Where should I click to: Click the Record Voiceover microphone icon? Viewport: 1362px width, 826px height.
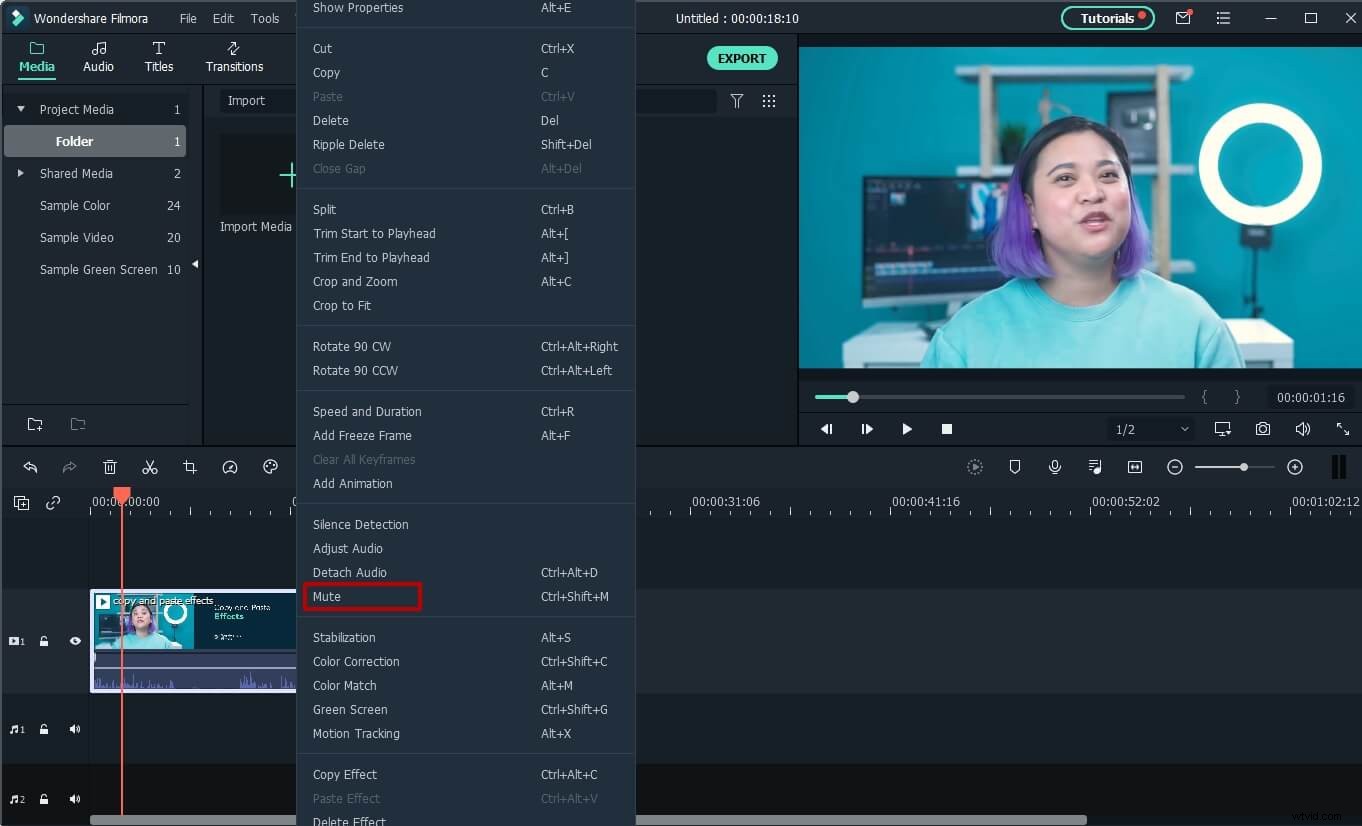click(x=1054, y=466)
